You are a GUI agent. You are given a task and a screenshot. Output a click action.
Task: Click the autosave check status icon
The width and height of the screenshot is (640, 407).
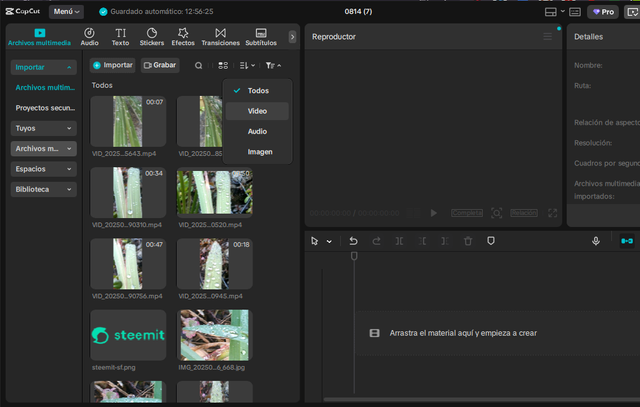point(103,11)
